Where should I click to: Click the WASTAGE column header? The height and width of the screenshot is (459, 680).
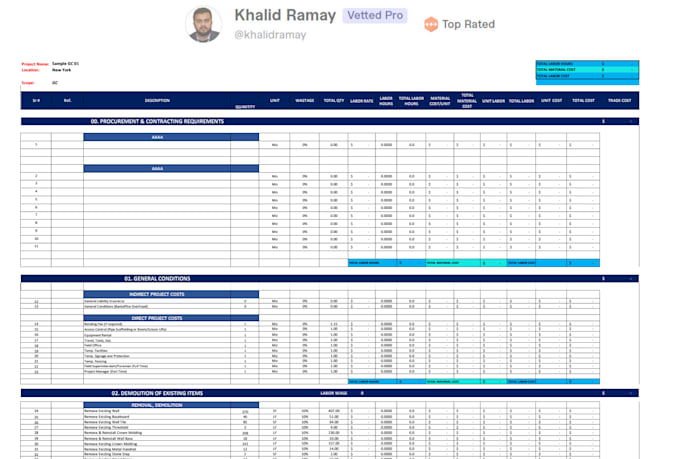point(305,101)
